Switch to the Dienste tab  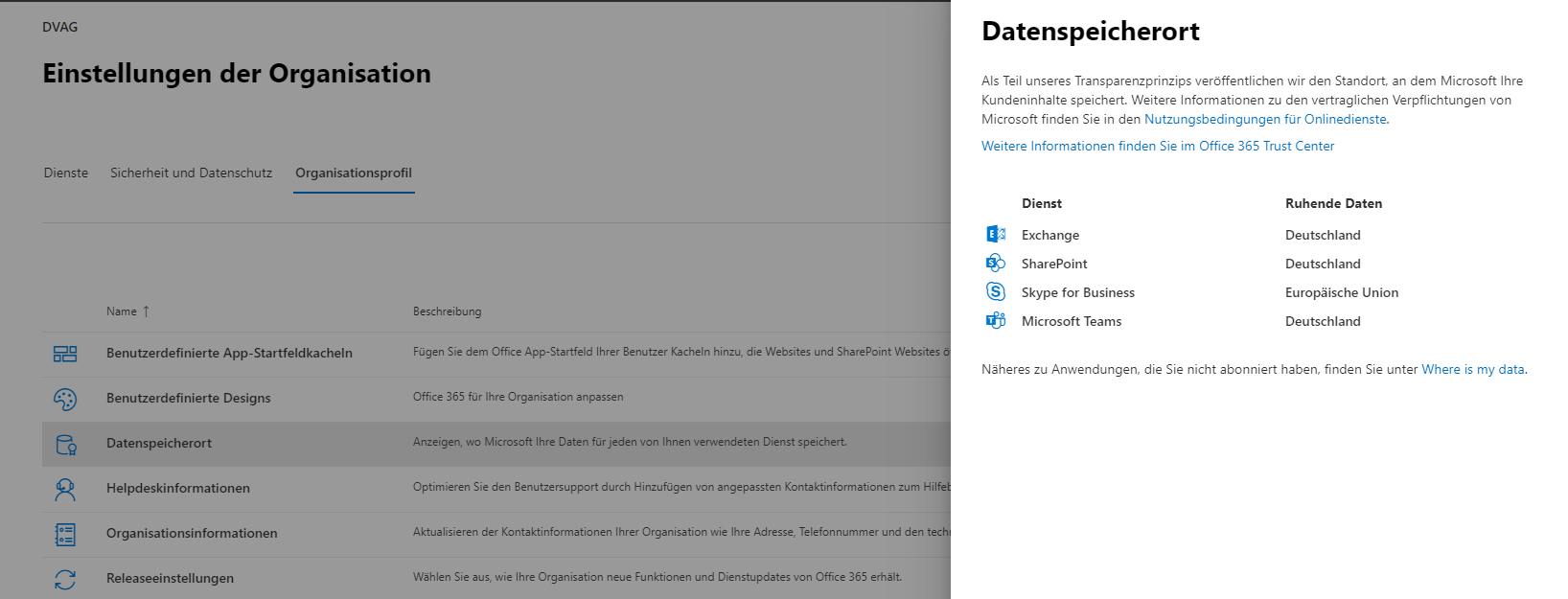coord(66,173)
